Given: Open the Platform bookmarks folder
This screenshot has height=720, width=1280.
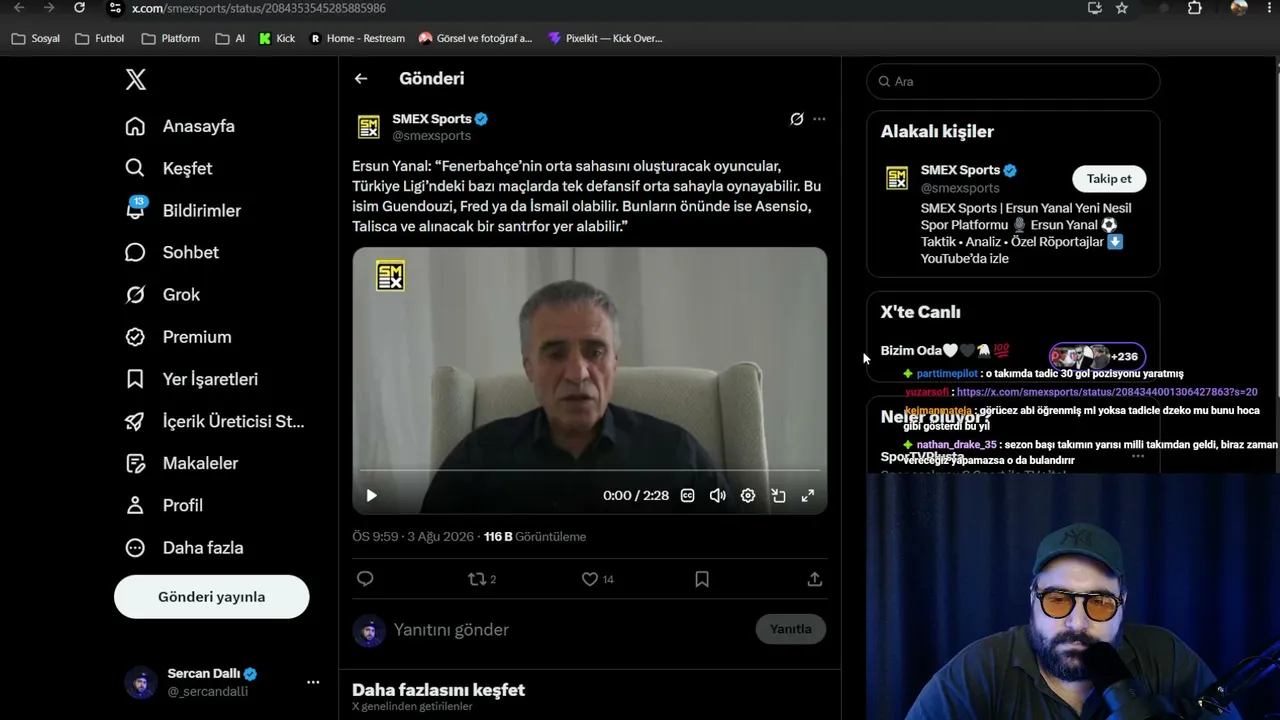Looking at the screenshot, I should (x=171, y=39).
